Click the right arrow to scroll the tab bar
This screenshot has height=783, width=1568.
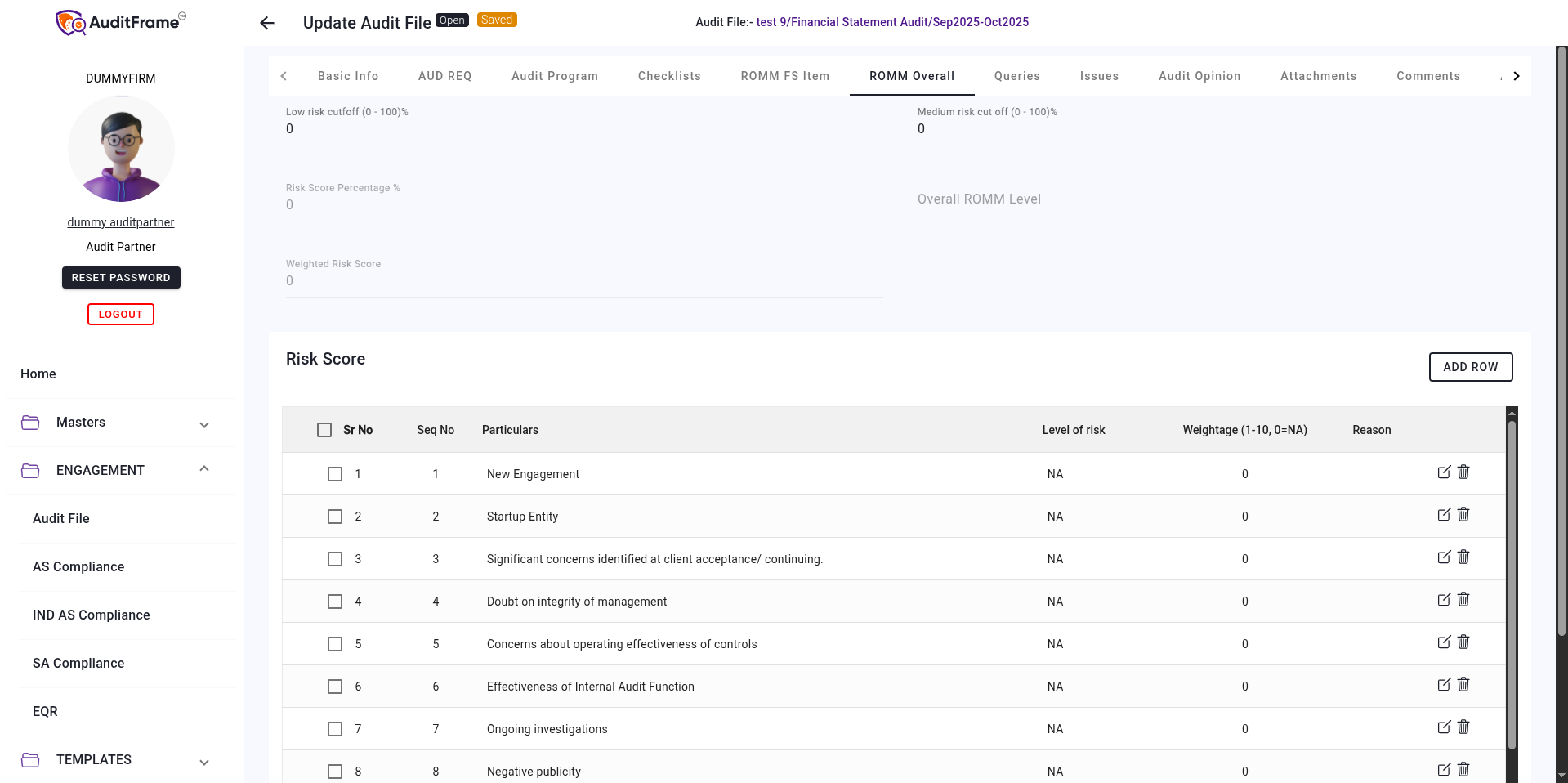(1516, 75)
